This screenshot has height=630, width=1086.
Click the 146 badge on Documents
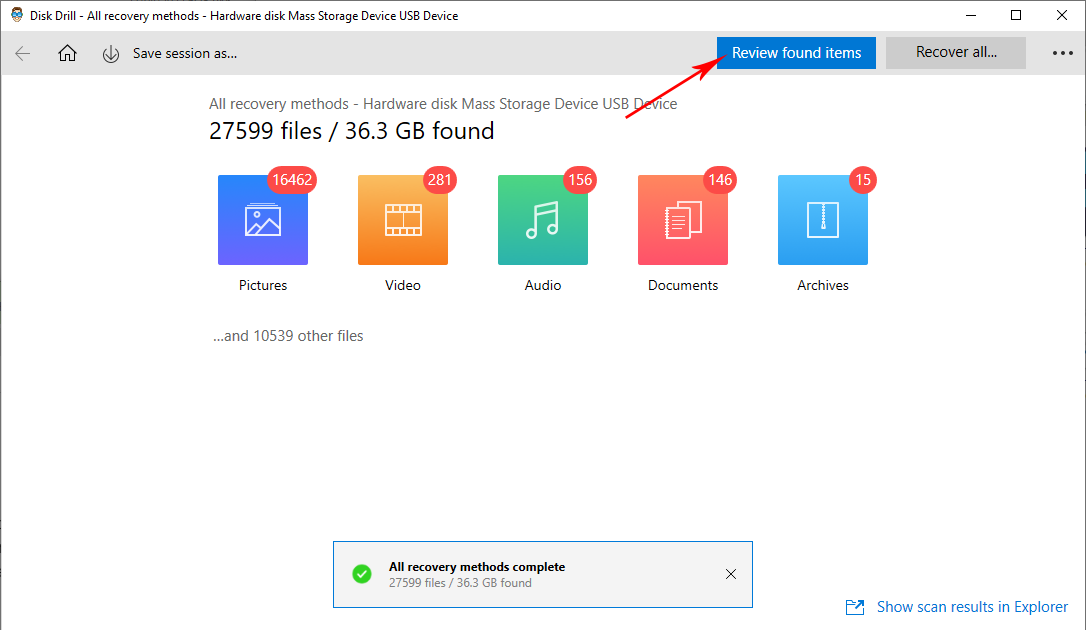click(x=720, y=180)
